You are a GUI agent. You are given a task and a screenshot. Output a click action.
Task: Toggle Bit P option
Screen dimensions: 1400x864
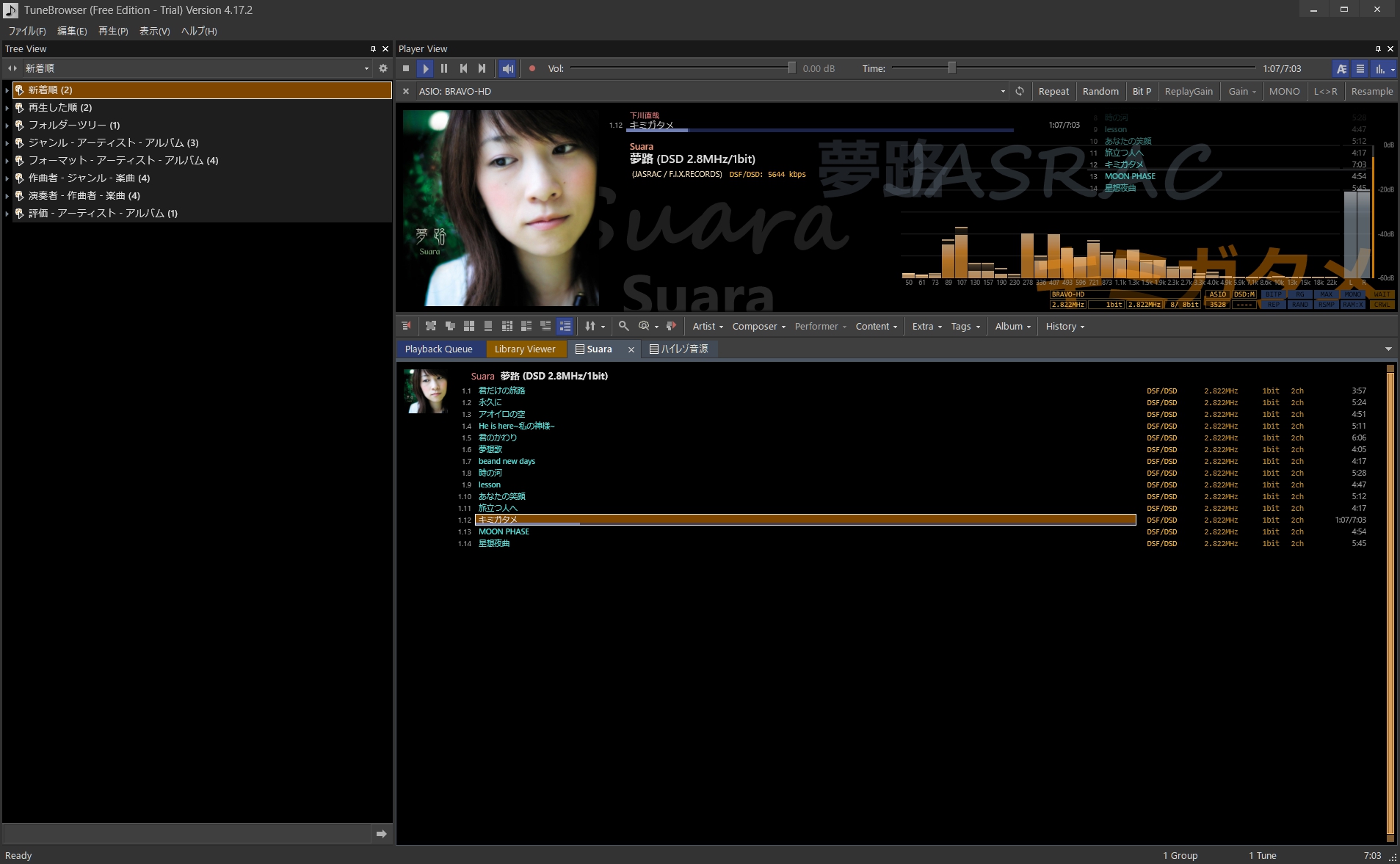coord(1142,91)
